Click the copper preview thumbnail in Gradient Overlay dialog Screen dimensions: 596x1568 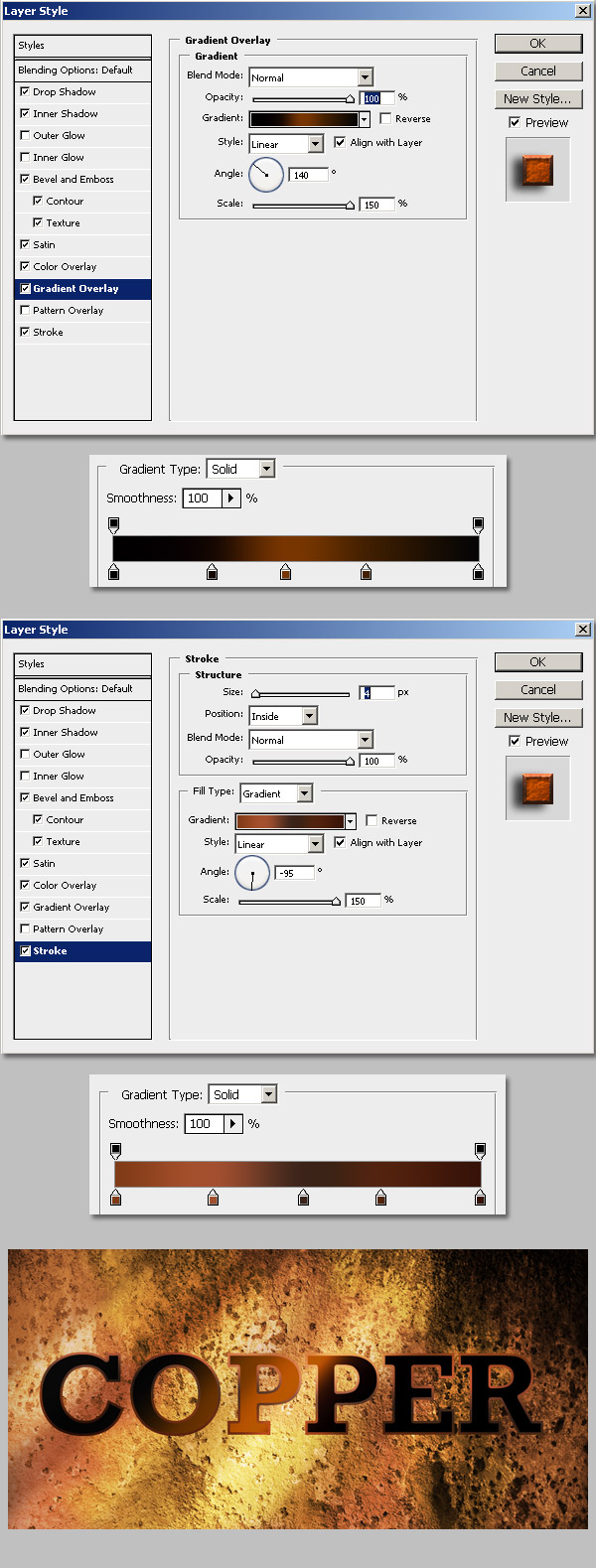pos(537,170)
